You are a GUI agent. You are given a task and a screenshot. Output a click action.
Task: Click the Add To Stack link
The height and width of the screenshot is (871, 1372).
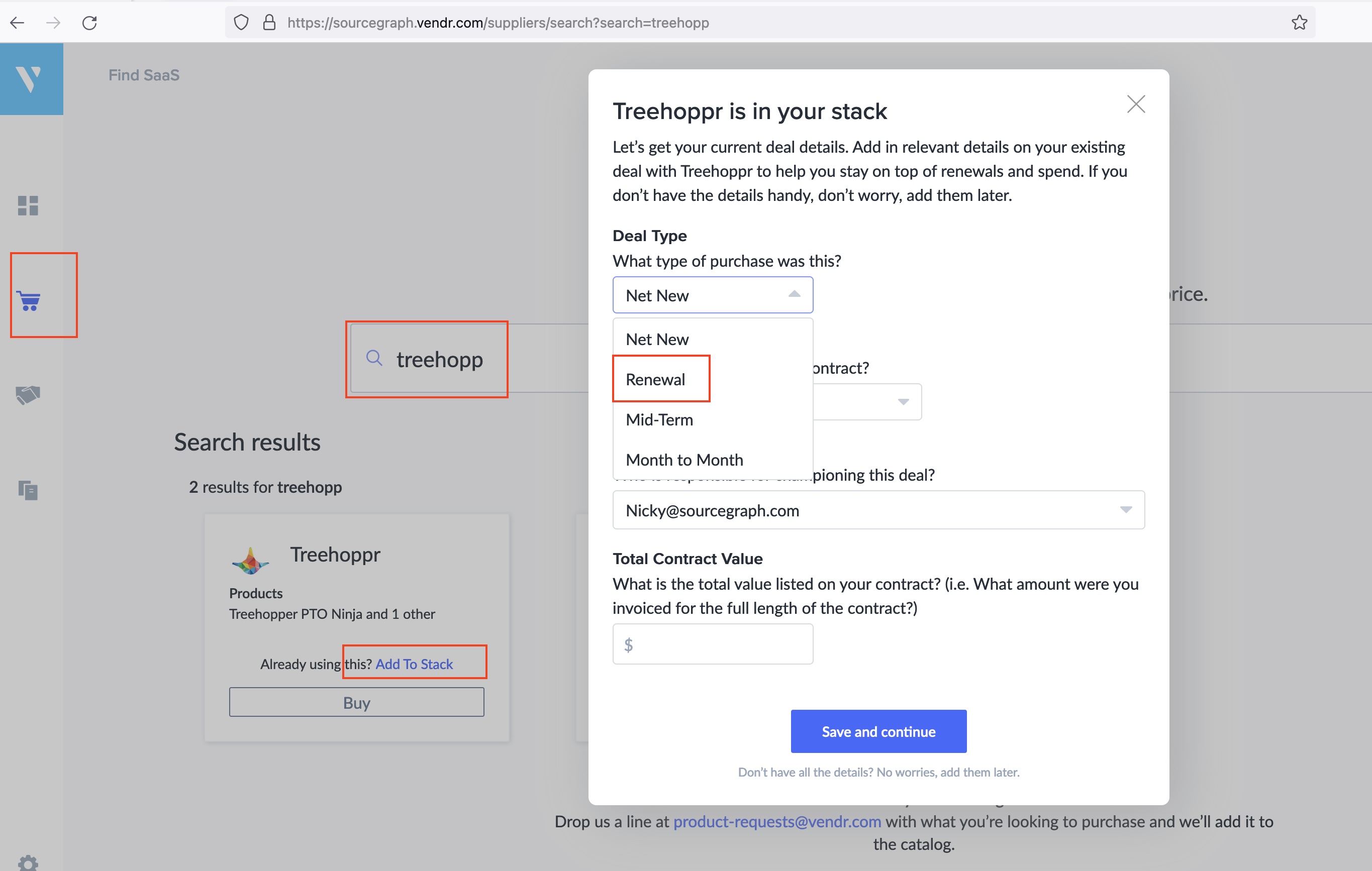pyautogui.click(x=414, y=664)
